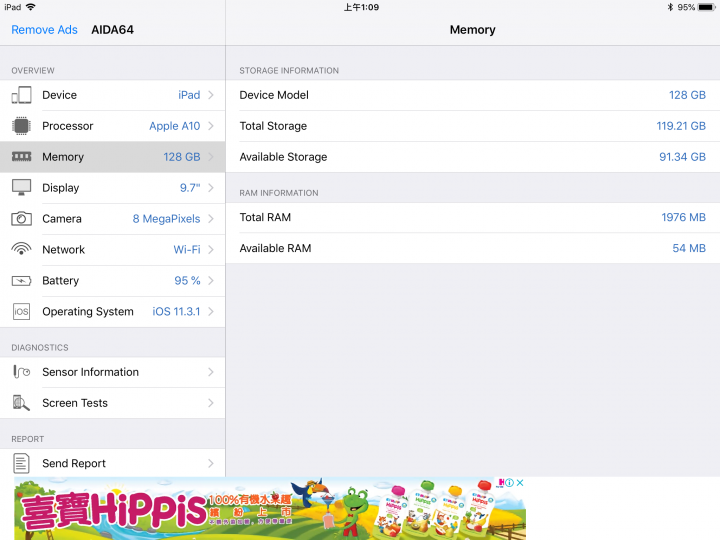Open the Operating System menu entry
Screen dimensions: 720x540
tap(112, 311)
